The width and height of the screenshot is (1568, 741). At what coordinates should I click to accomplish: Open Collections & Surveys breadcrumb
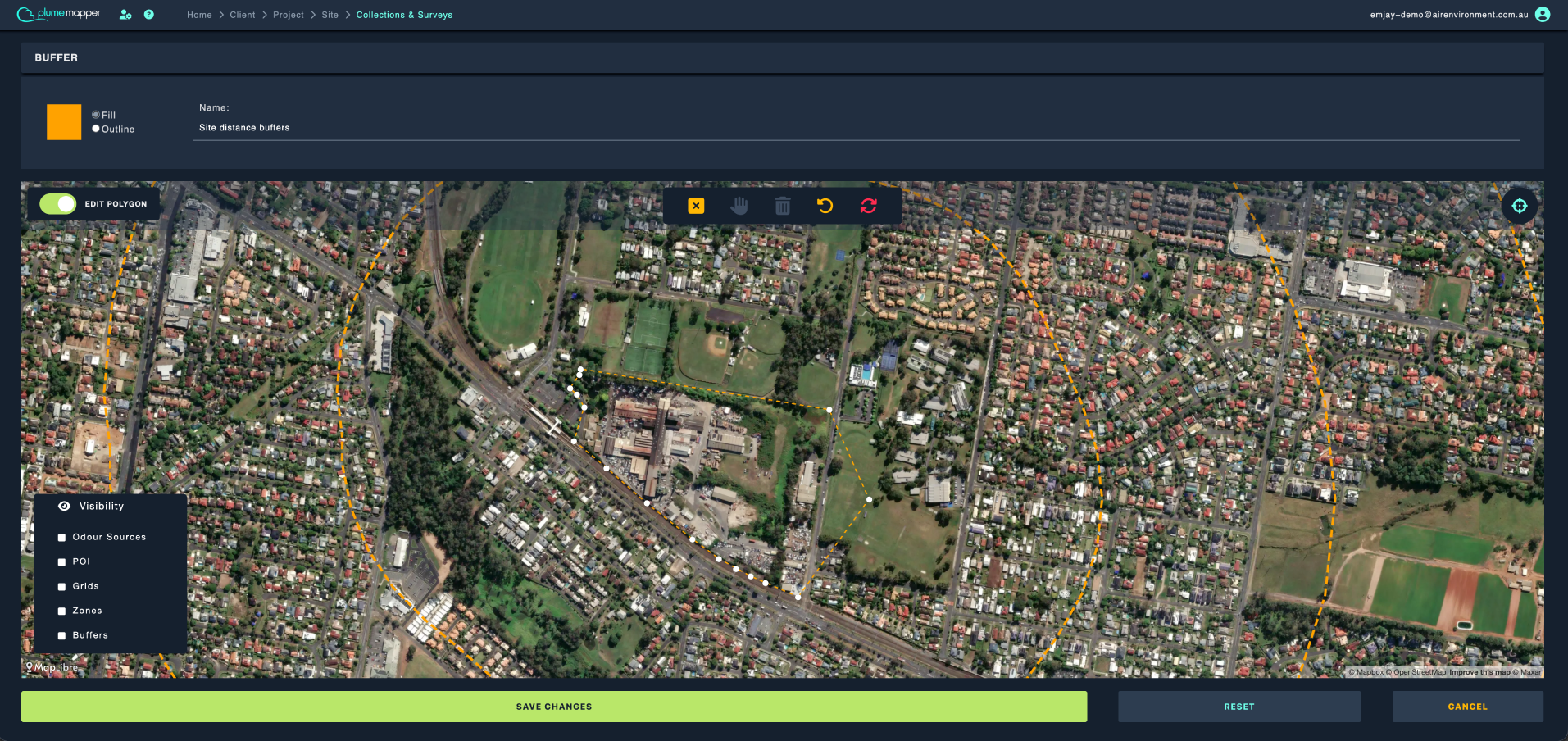(404, 15)
